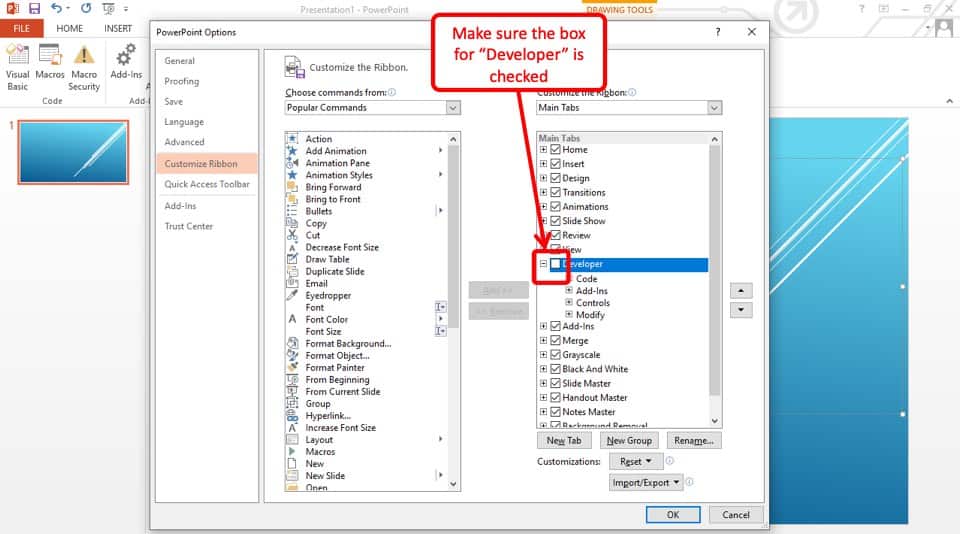Viewport: 960px width, 534px height.
Task: Open the Quick Access Toolbar category
Action: point(207,184)
